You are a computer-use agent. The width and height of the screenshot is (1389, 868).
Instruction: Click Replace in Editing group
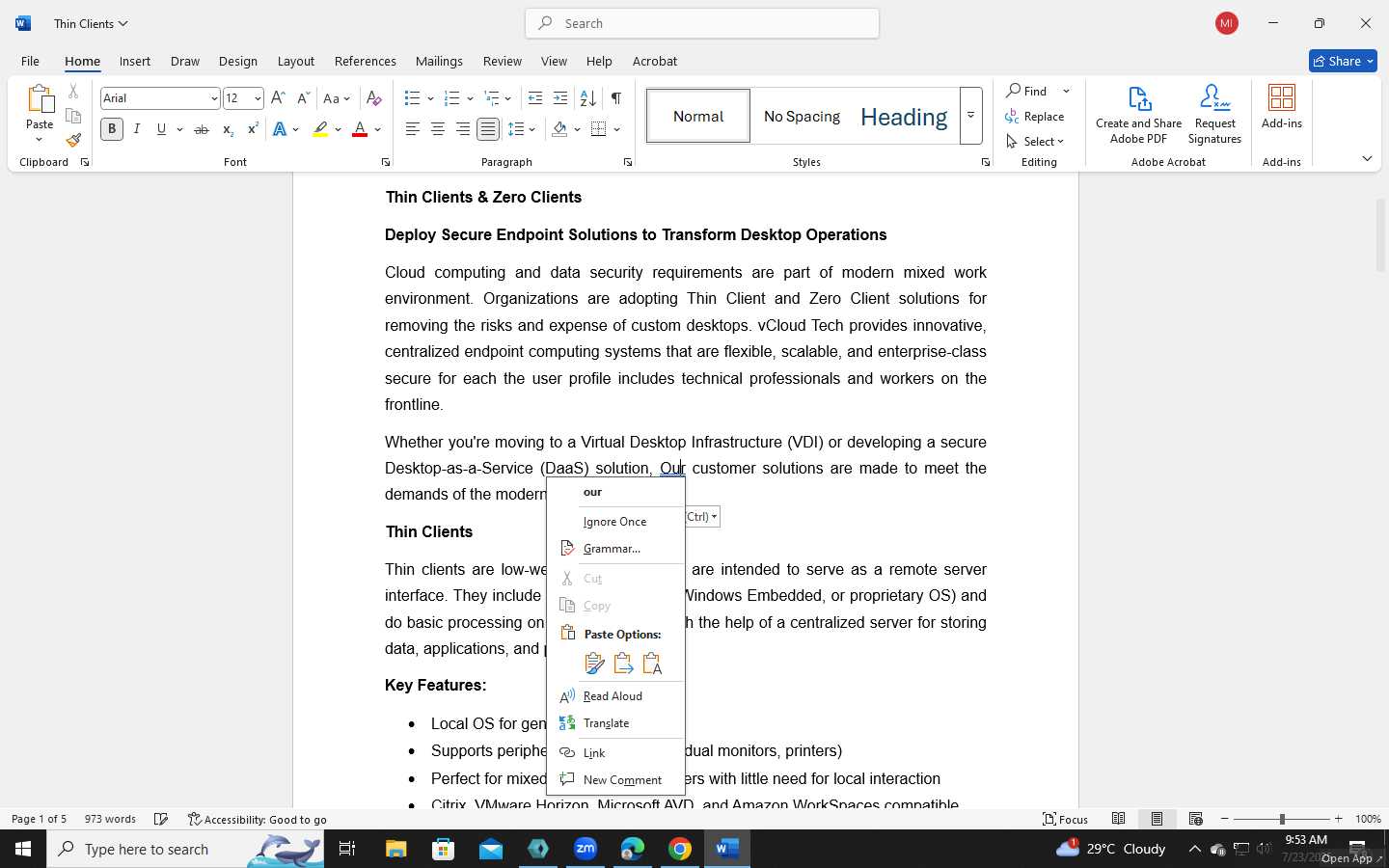pos(1035,116)
